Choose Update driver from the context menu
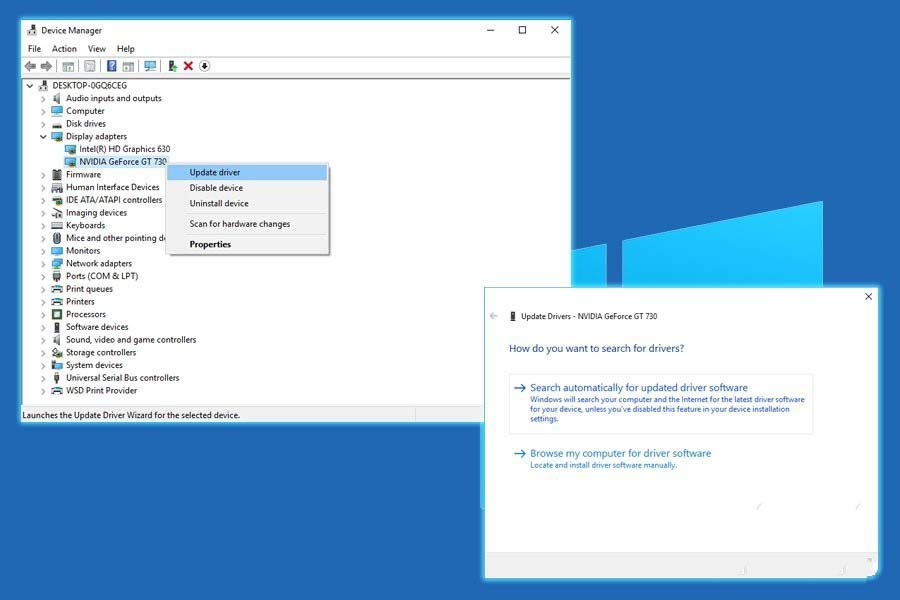 (247, 172)
